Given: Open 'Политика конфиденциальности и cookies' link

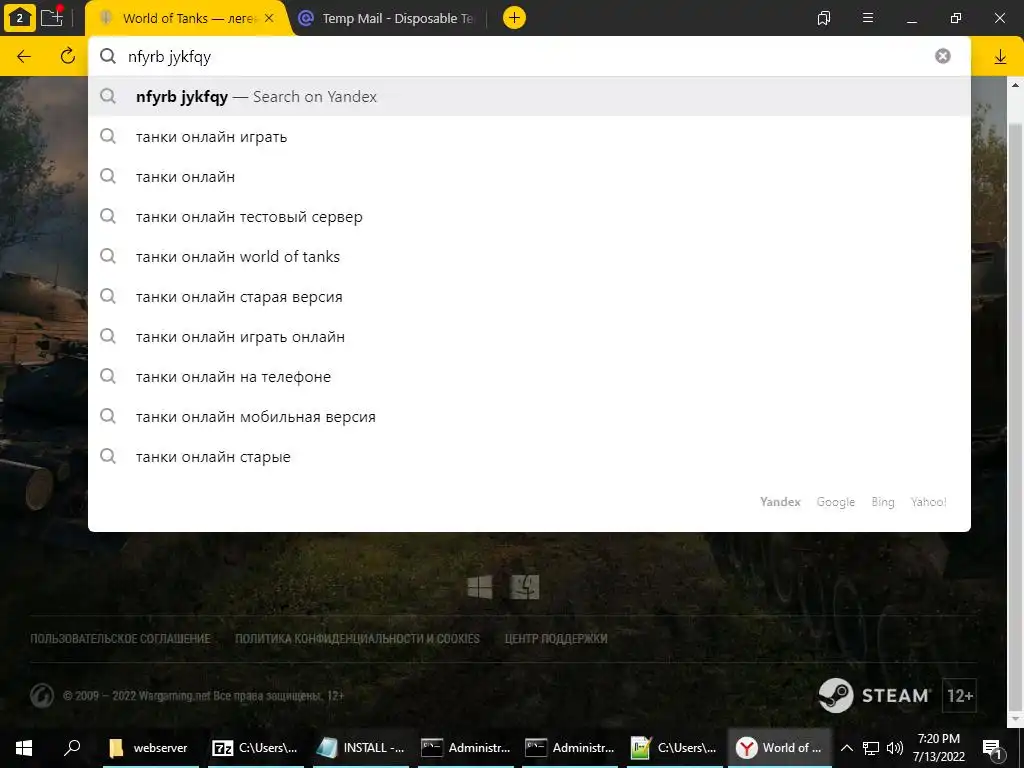Looking at the screenshot, I should [357, 639].
